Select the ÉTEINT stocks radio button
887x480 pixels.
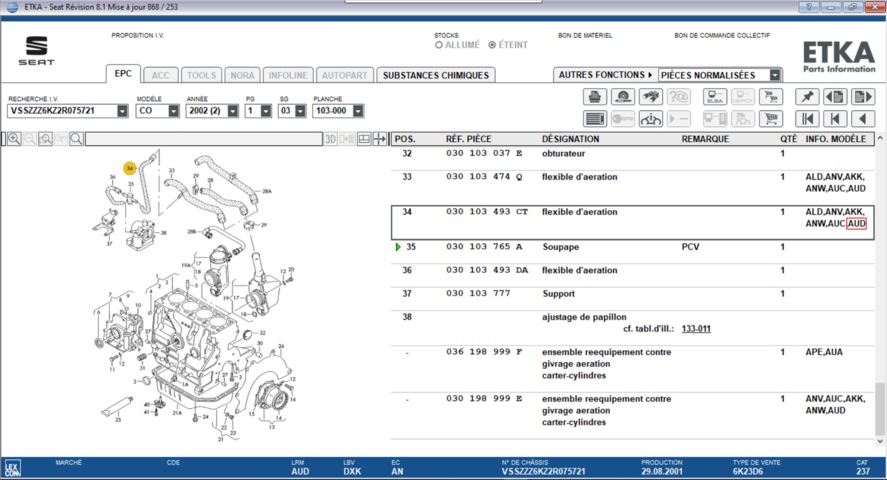tap(492, 45)
